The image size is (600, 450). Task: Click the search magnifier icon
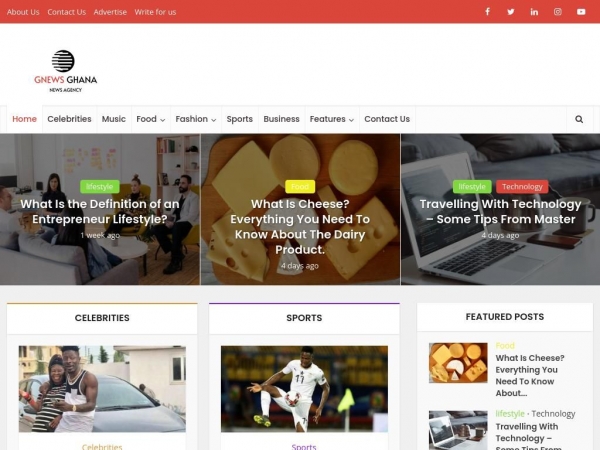579,119
